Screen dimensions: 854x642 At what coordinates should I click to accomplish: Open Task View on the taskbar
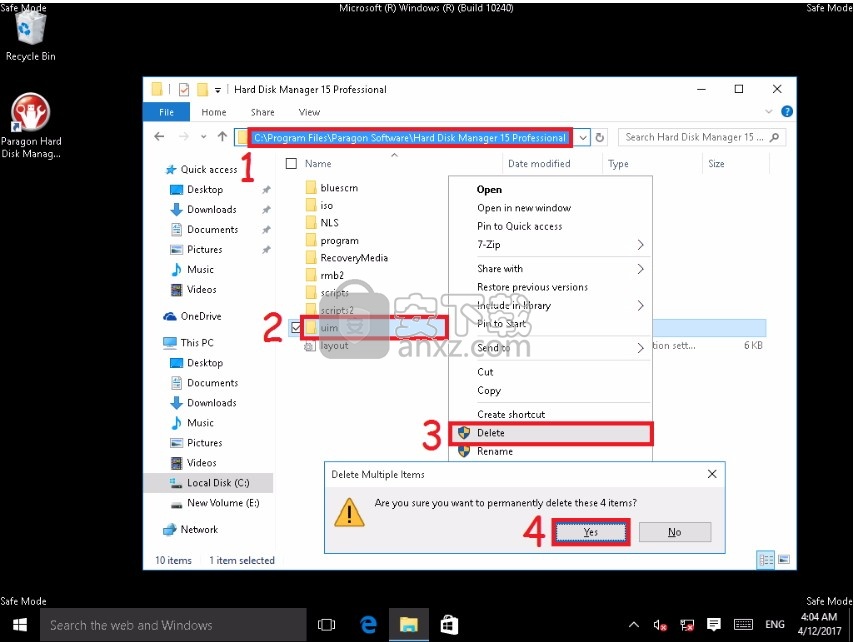pos(326,625)
